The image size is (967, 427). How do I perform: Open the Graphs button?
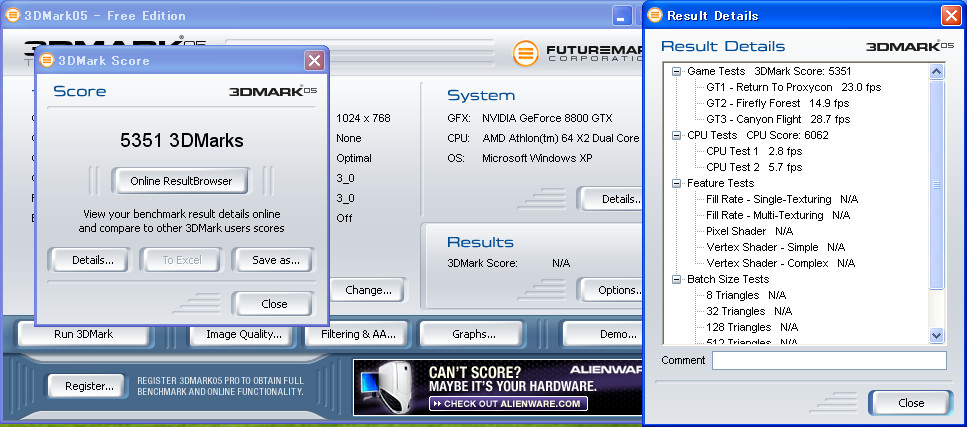click(471, 334)
